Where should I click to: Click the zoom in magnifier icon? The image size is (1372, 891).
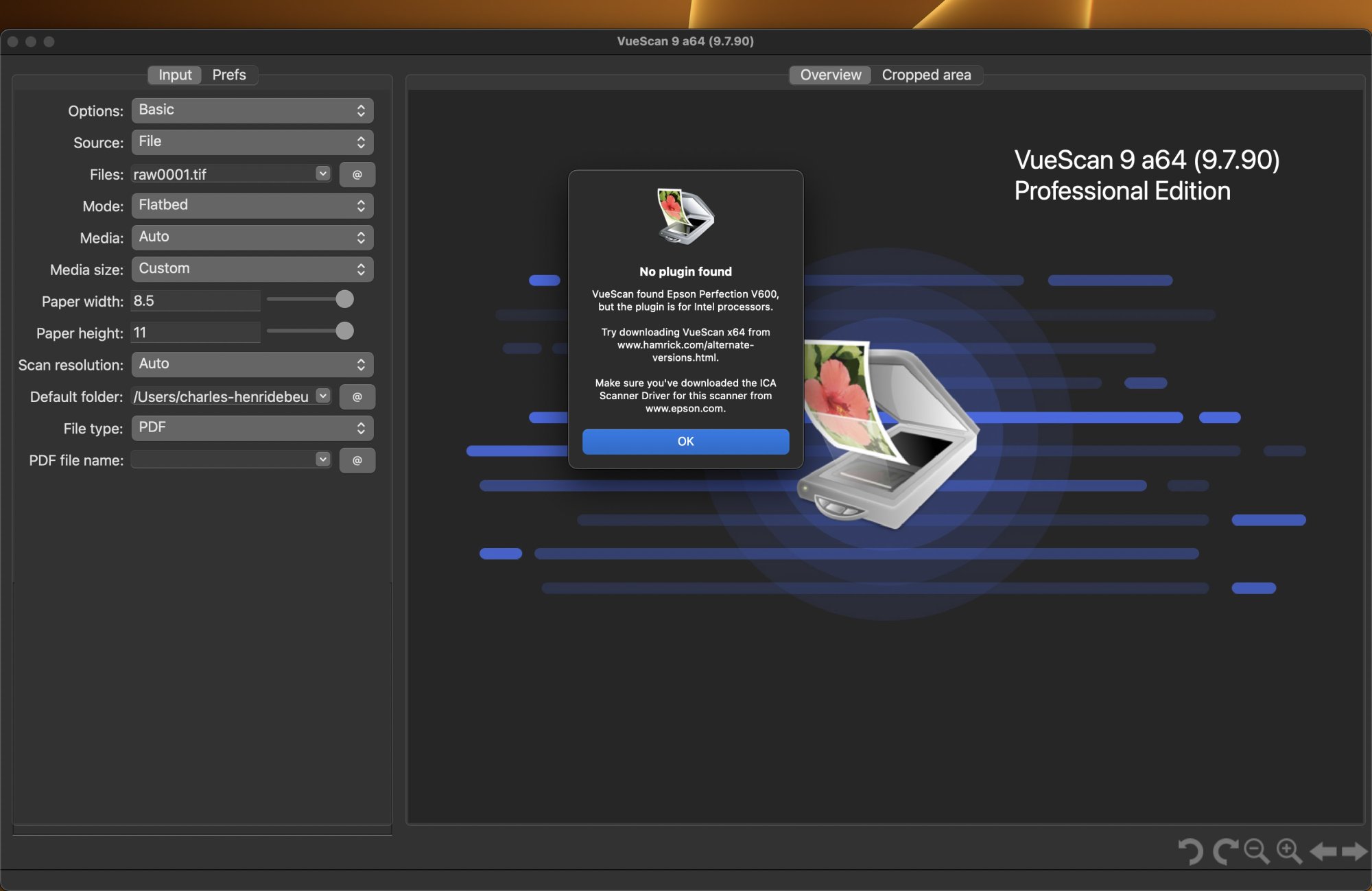(1289, 851)
